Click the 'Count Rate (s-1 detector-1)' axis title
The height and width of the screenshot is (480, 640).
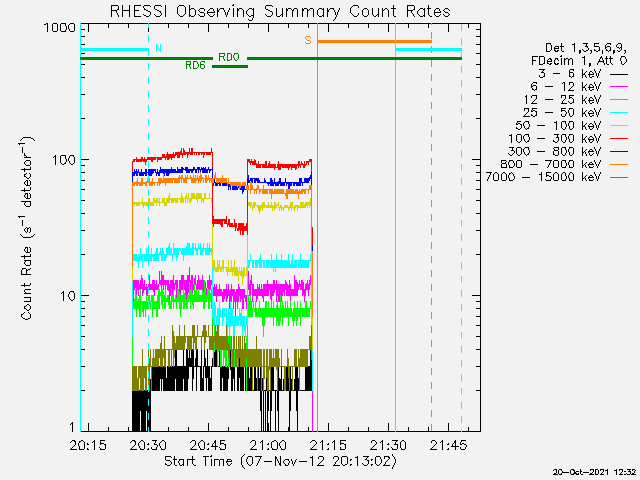[26, 228]
